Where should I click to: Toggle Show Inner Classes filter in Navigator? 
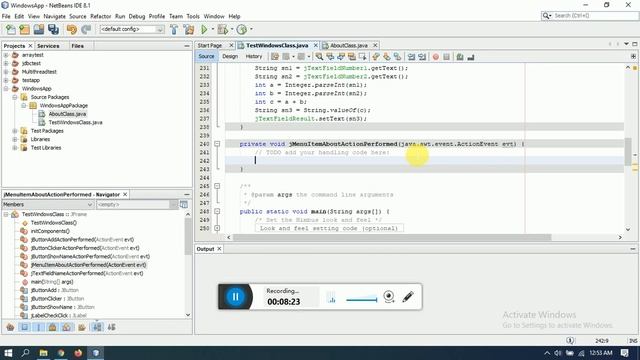[x=67, y=327]
